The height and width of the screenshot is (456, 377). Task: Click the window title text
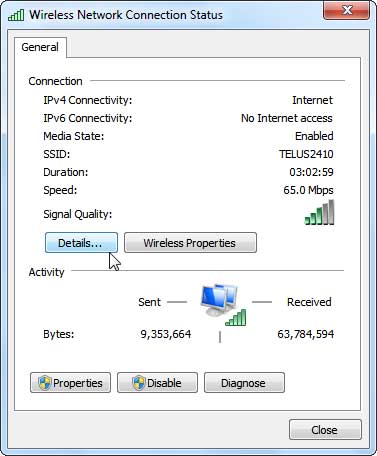pos(126,15)
